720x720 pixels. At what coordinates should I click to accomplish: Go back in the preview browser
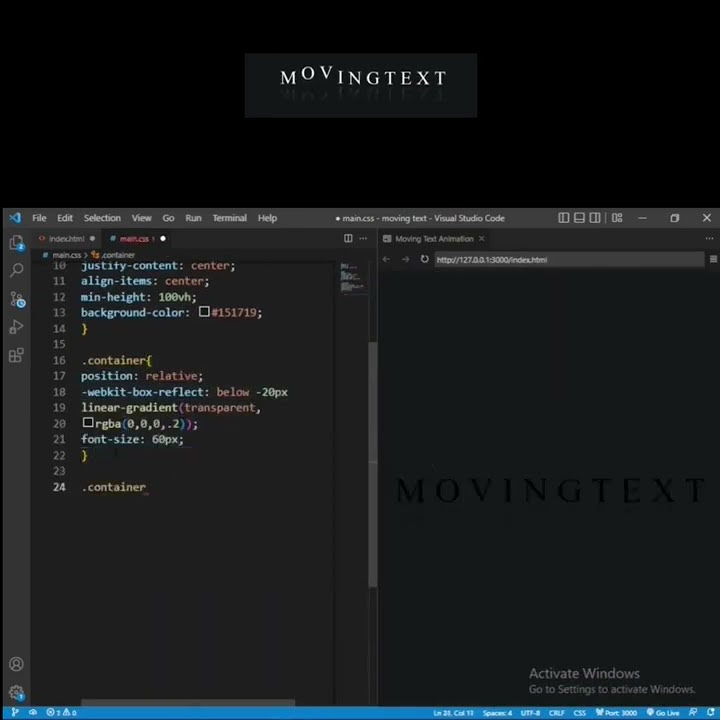click(x=386, y=259)
